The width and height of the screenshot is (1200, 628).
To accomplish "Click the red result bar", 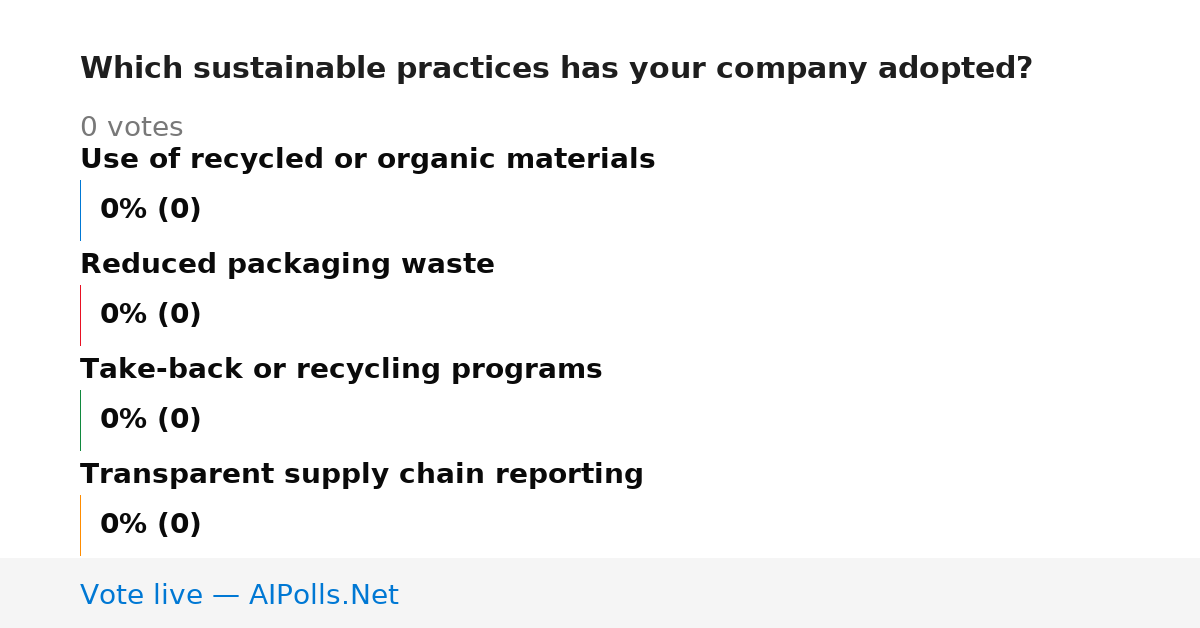I will point(80,315).
